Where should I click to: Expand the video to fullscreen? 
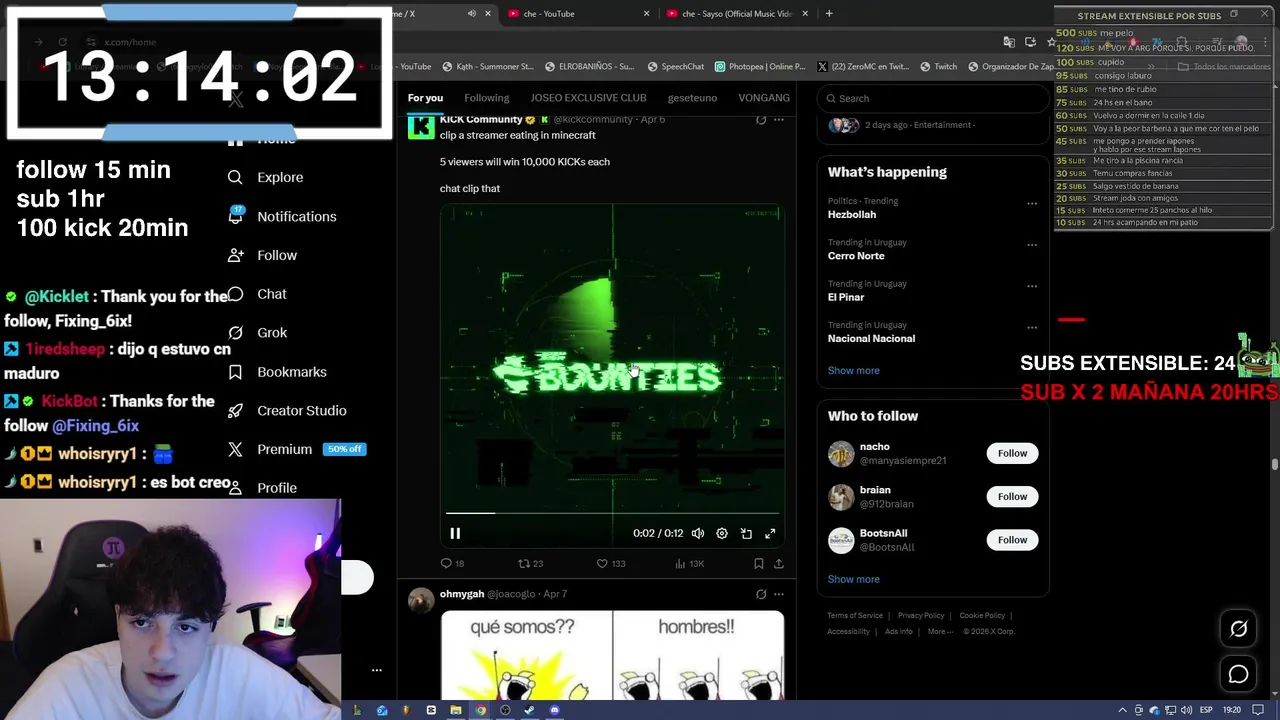[x=770, y=533]
